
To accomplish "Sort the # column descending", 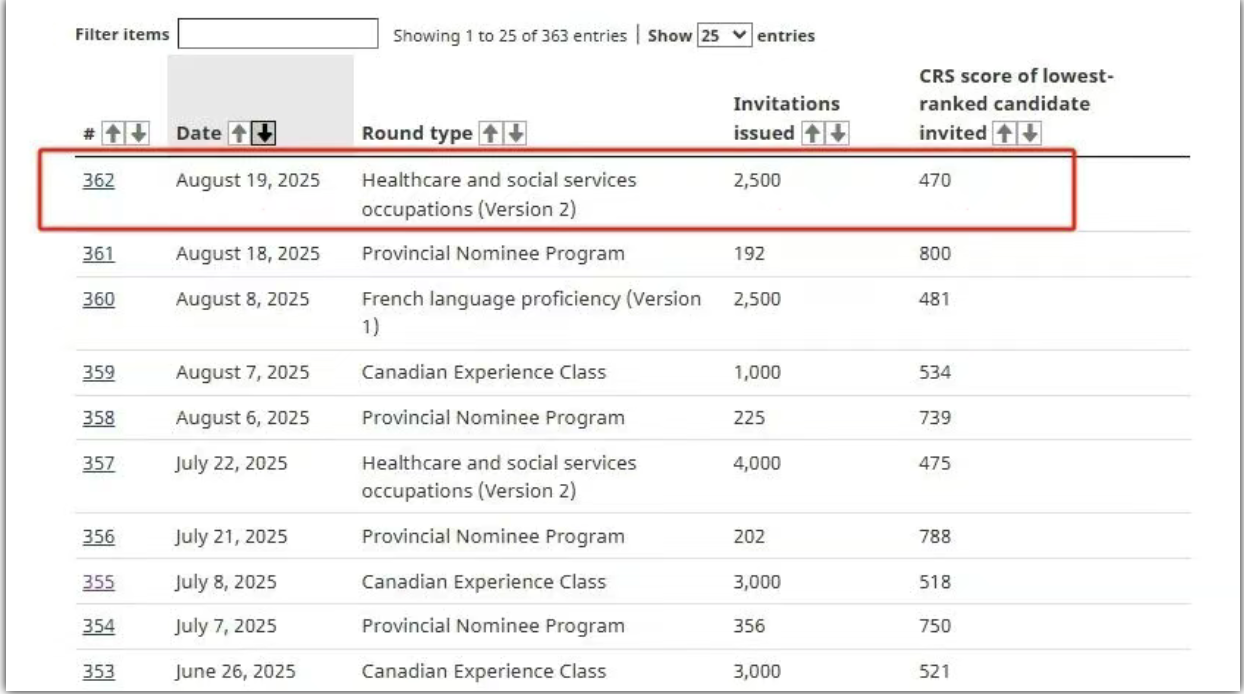I will (x=138, y=133).
